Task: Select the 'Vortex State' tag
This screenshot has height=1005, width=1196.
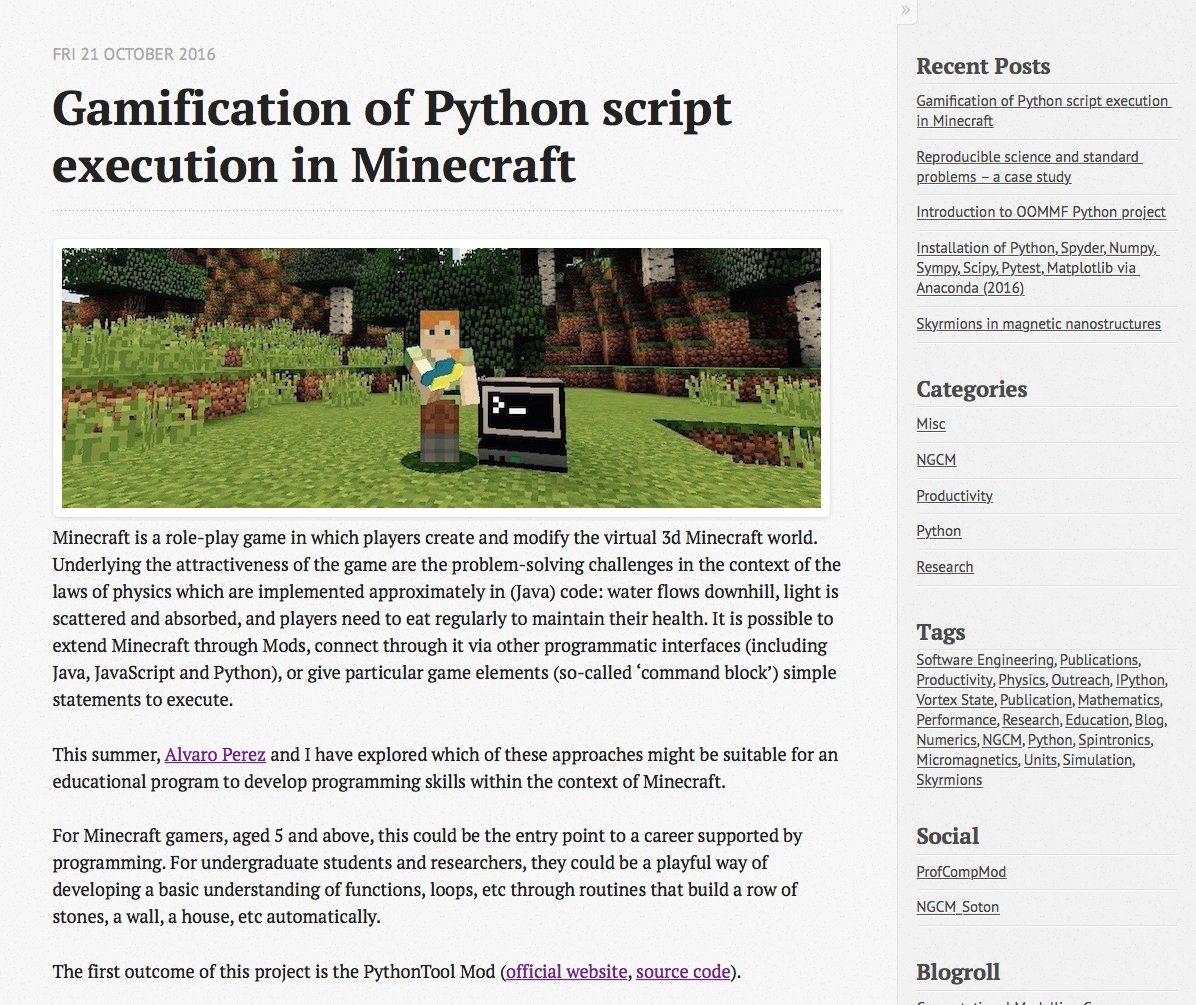Action: pyautogui.click(x=955, y=699)
